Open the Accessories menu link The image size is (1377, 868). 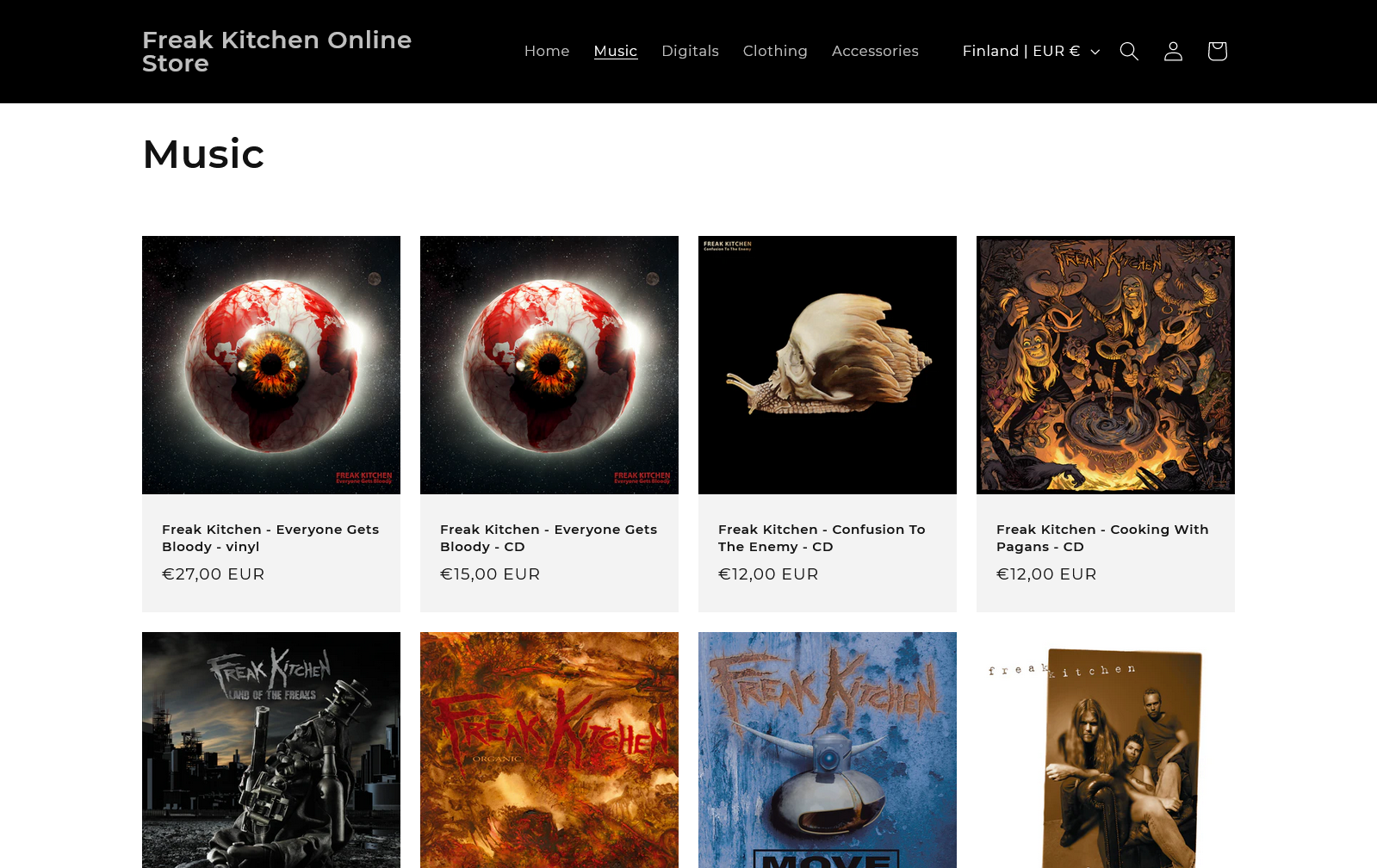point(875,52)
